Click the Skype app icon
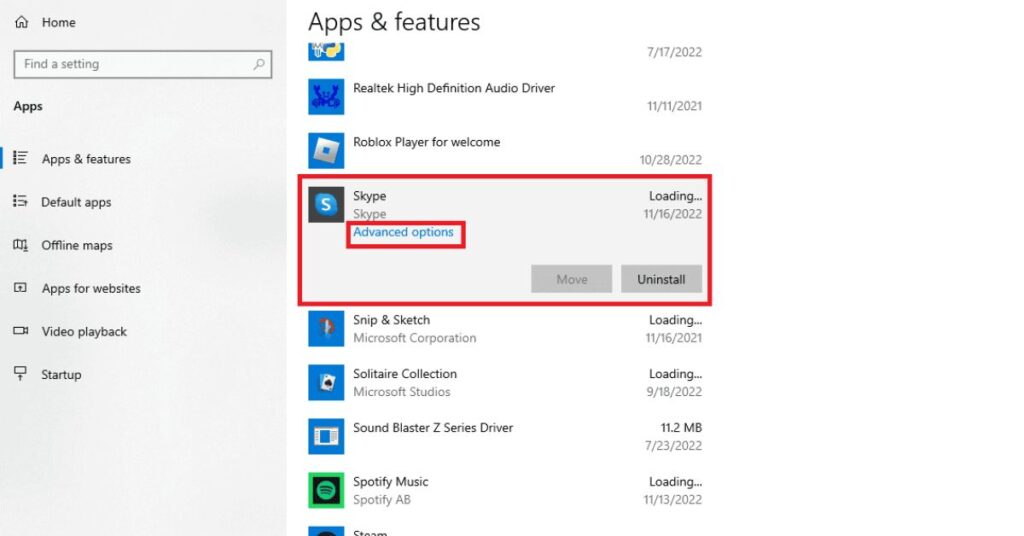This screenshot has height=536, width=1024. click(326, 204)
